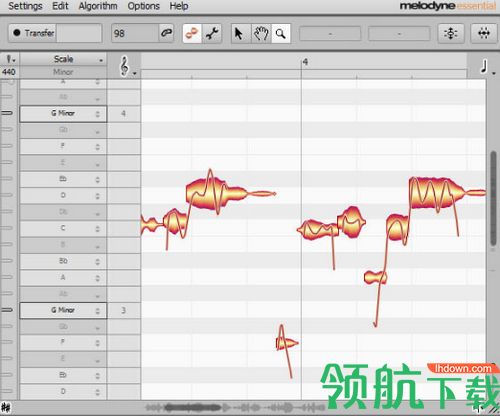Expand the arrow on the dimmed Db row

(x=97, y=214)
